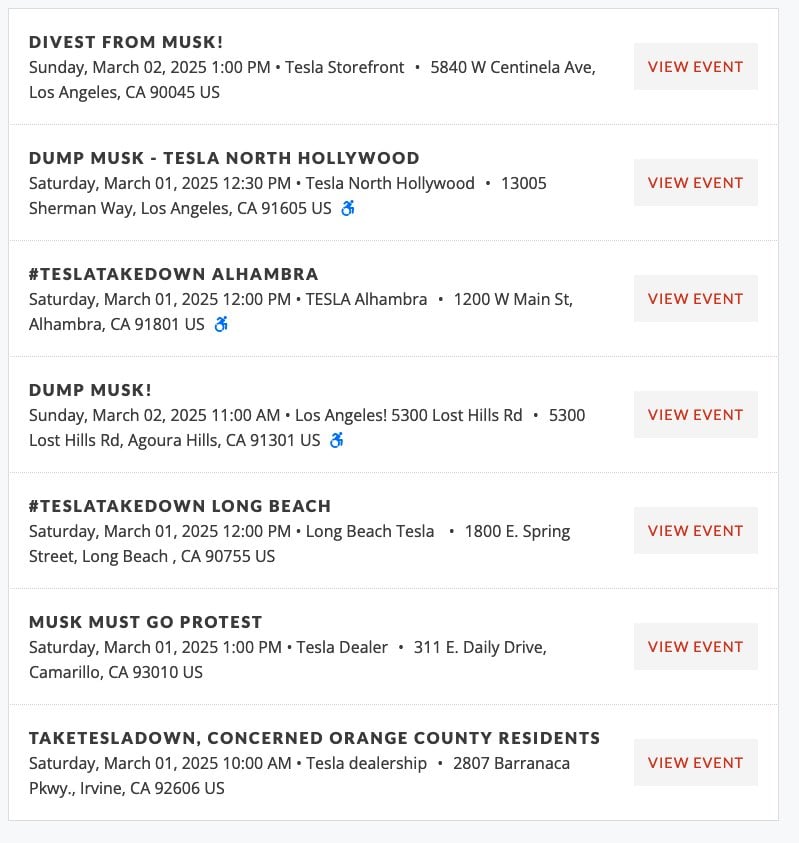Open View Event for Dump Musk Agoura Hills
The width and height of the screenshot is (799, 843).
coord(695,415)
